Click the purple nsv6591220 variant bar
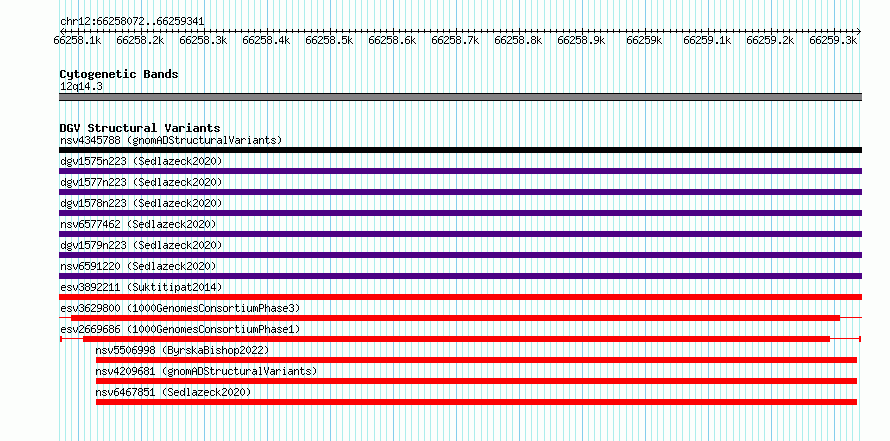This screenshot has width=890, height=441. (x=460, y=276)
